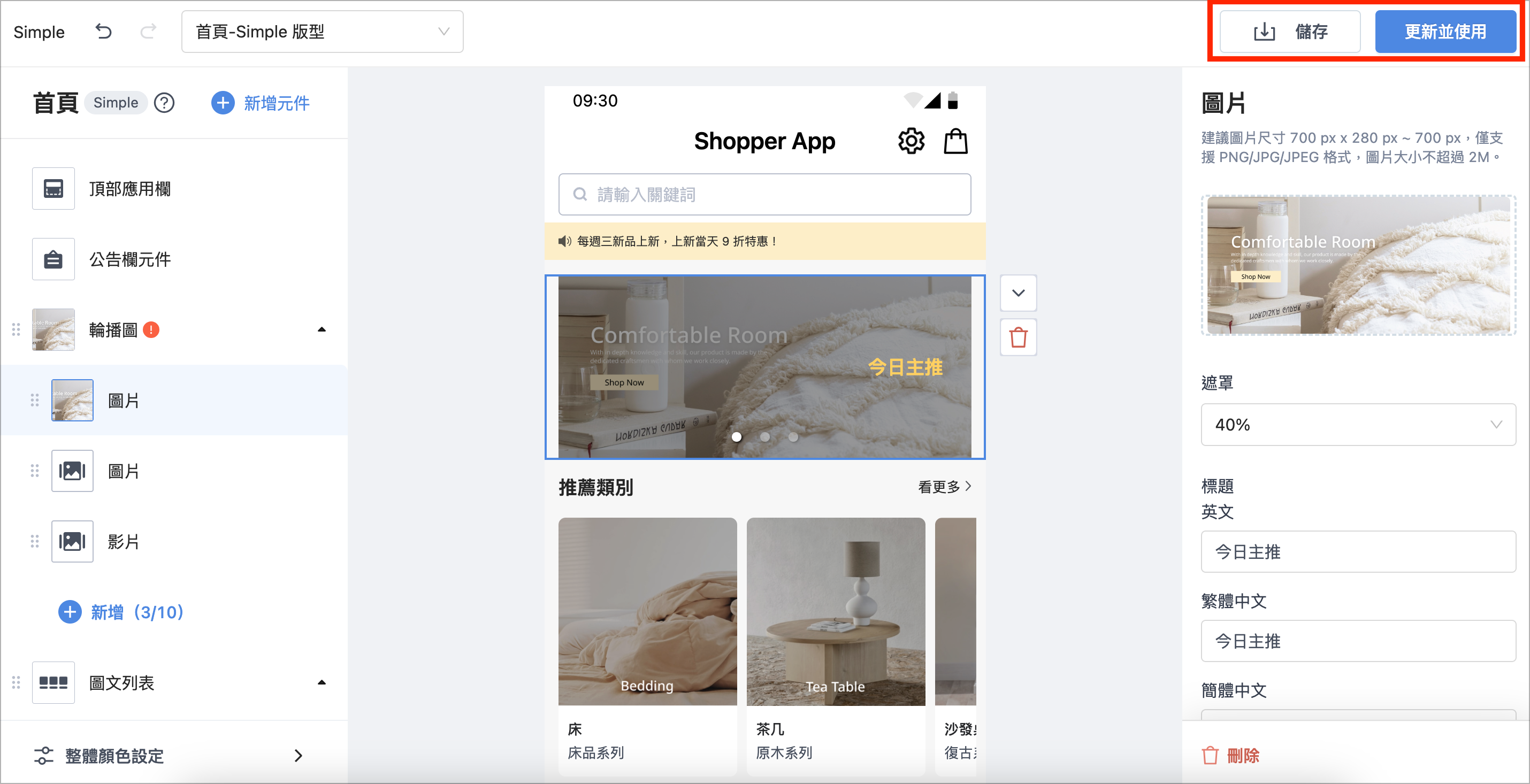The height and width of the screenshot is (784, 1530).
Task: Click the announcement speaker icon
Action: (564, 241)
